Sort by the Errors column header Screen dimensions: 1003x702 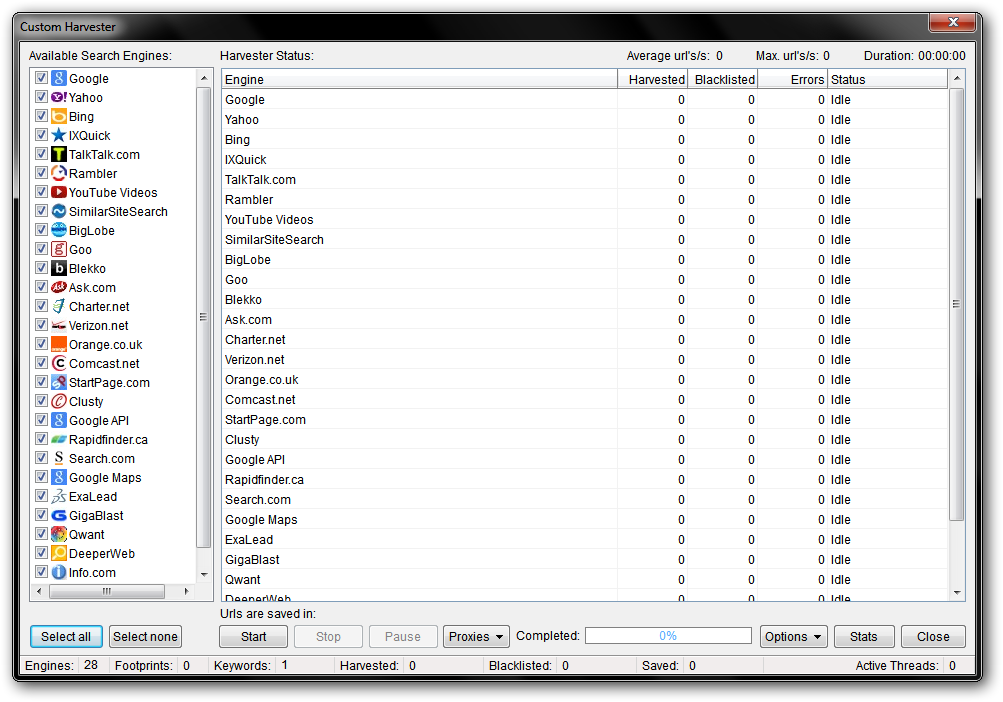coord(793,79)
